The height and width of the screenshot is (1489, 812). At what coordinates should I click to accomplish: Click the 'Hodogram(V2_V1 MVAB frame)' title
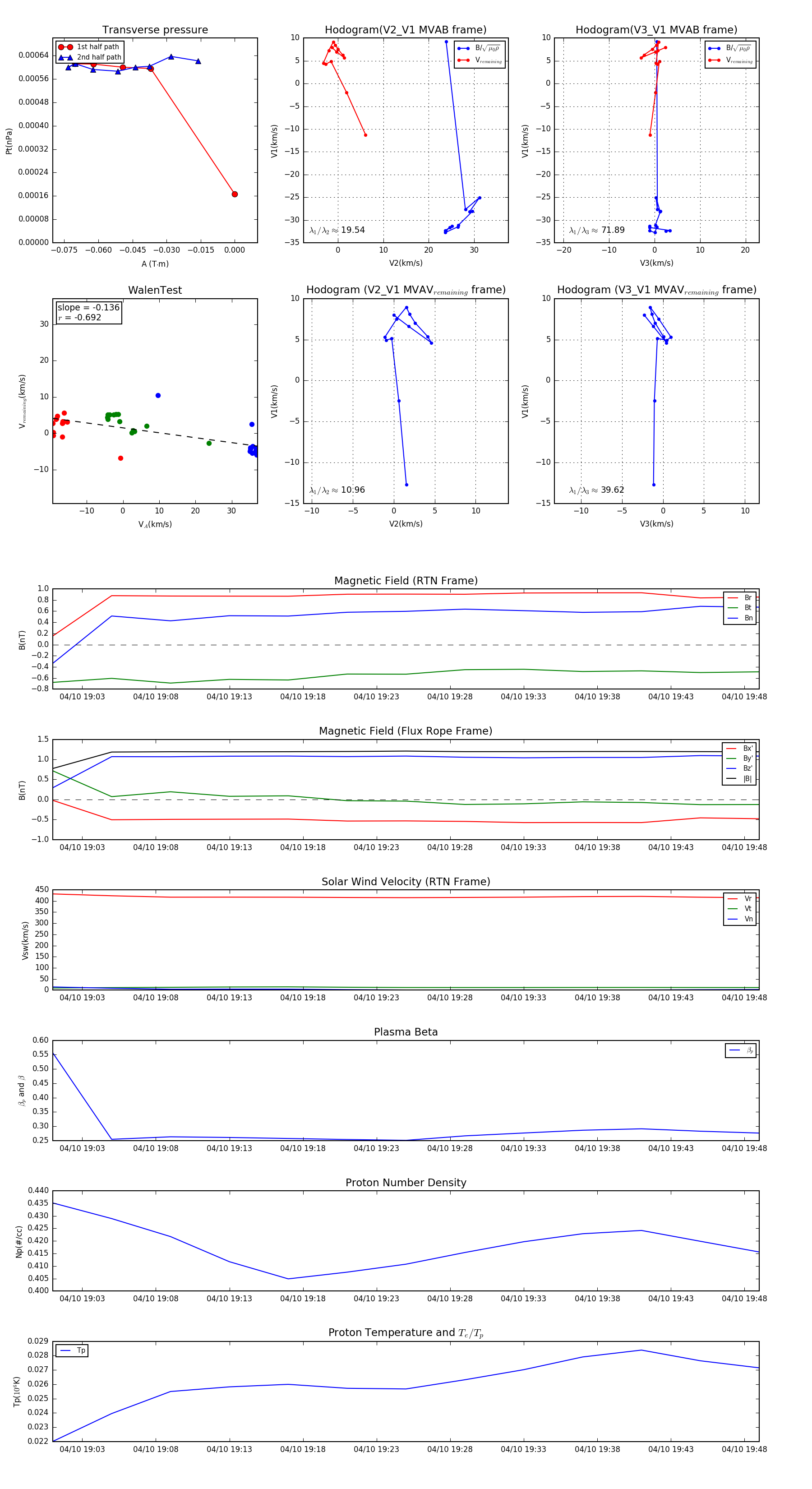406,30
